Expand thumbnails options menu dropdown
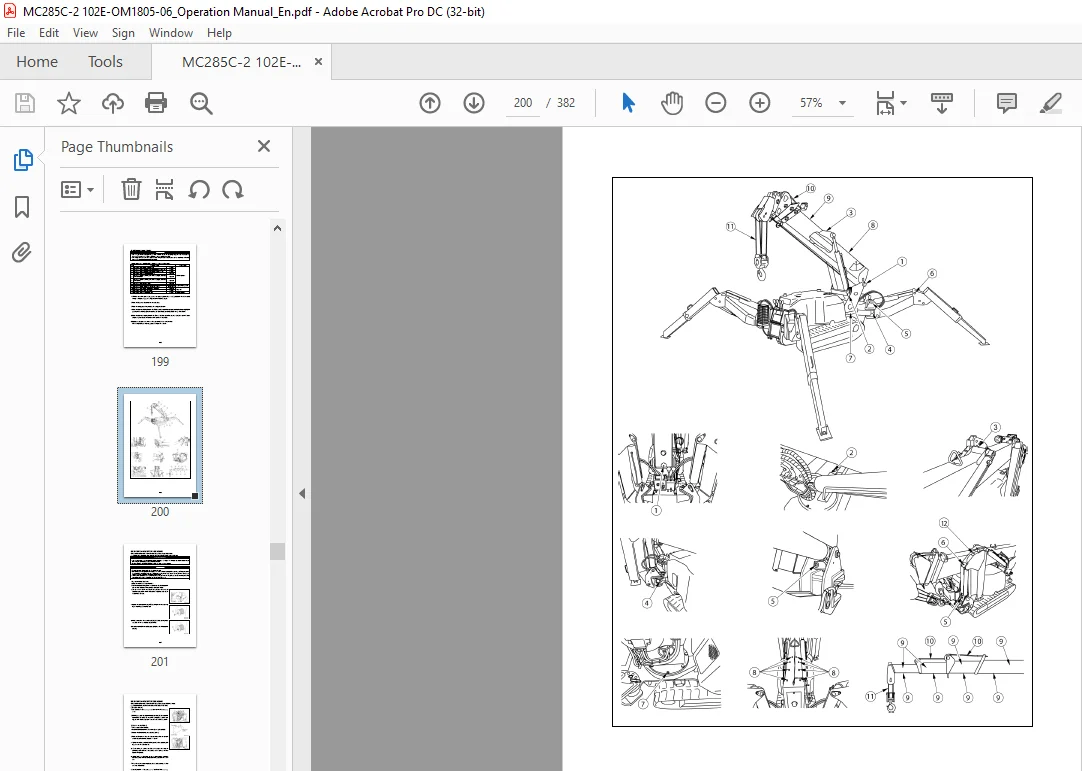The image size is (1082, 771). click(x=77, y=189)
